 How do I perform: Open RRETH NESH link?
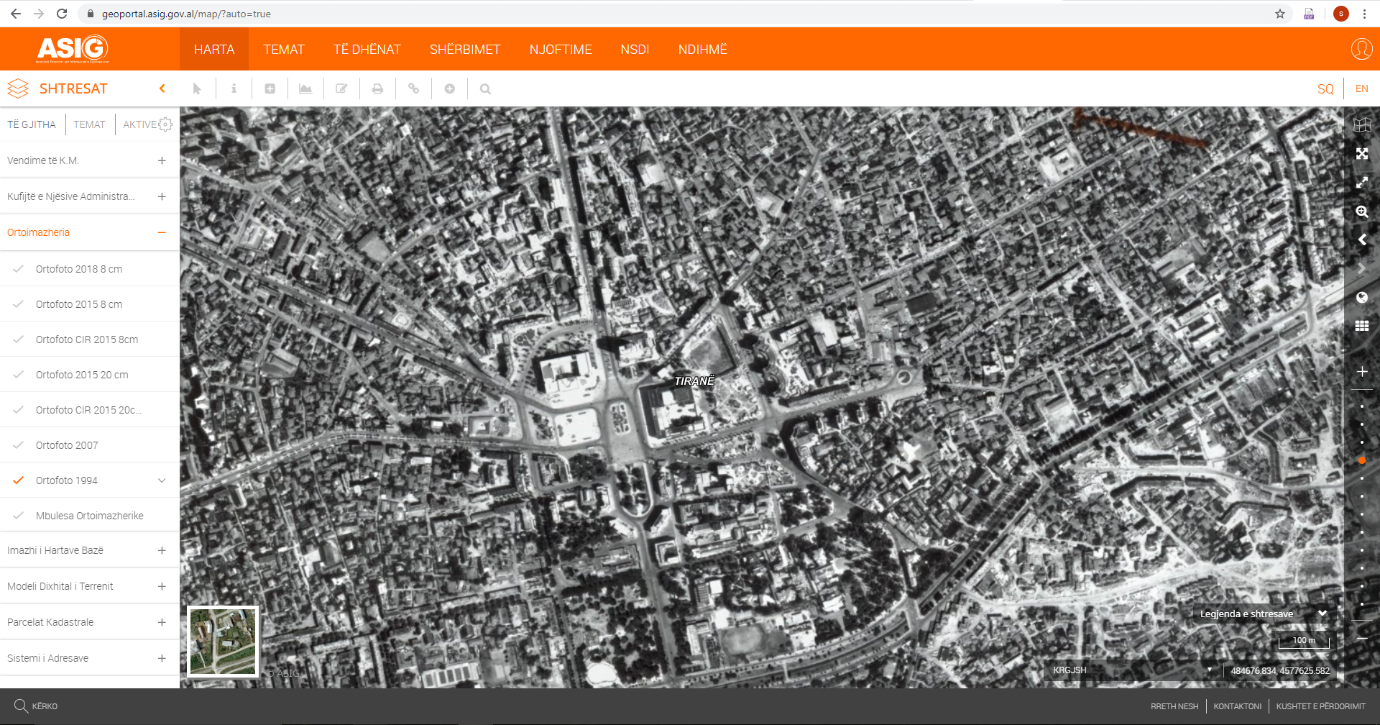point(1175,706)
